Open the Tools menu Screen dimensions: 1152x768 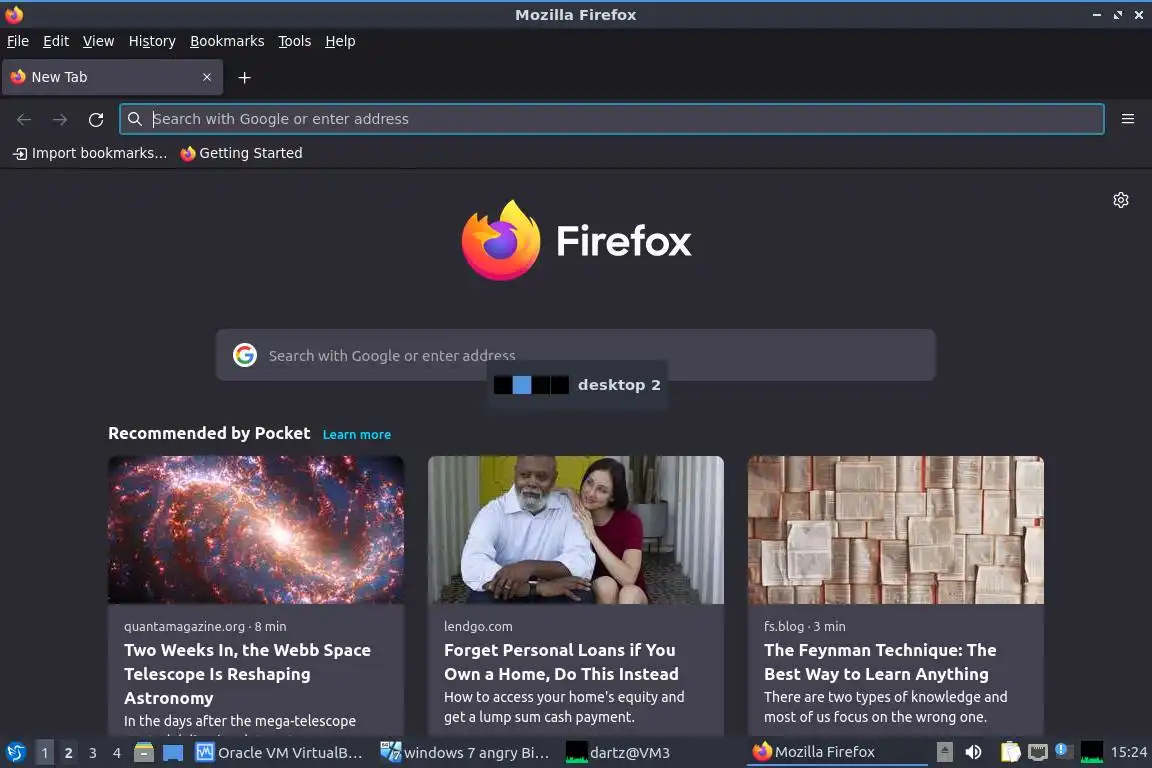pyautogui.click(x=295, y=41)
